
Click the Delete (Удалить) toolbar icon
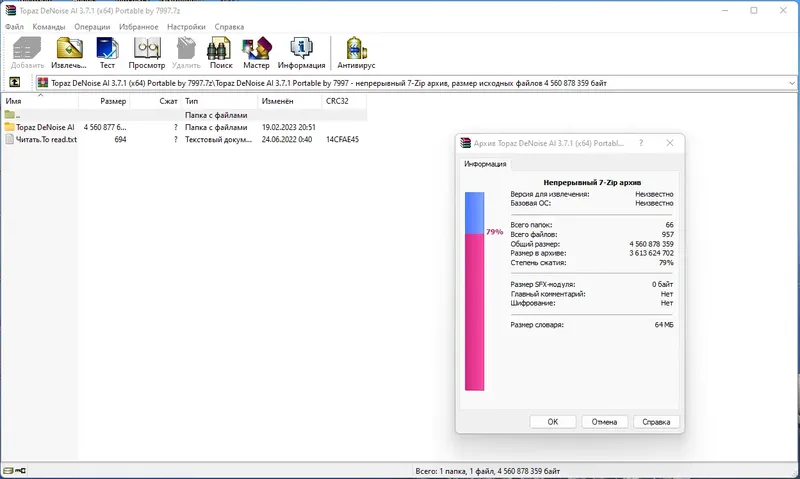click(x=186, y=53)
